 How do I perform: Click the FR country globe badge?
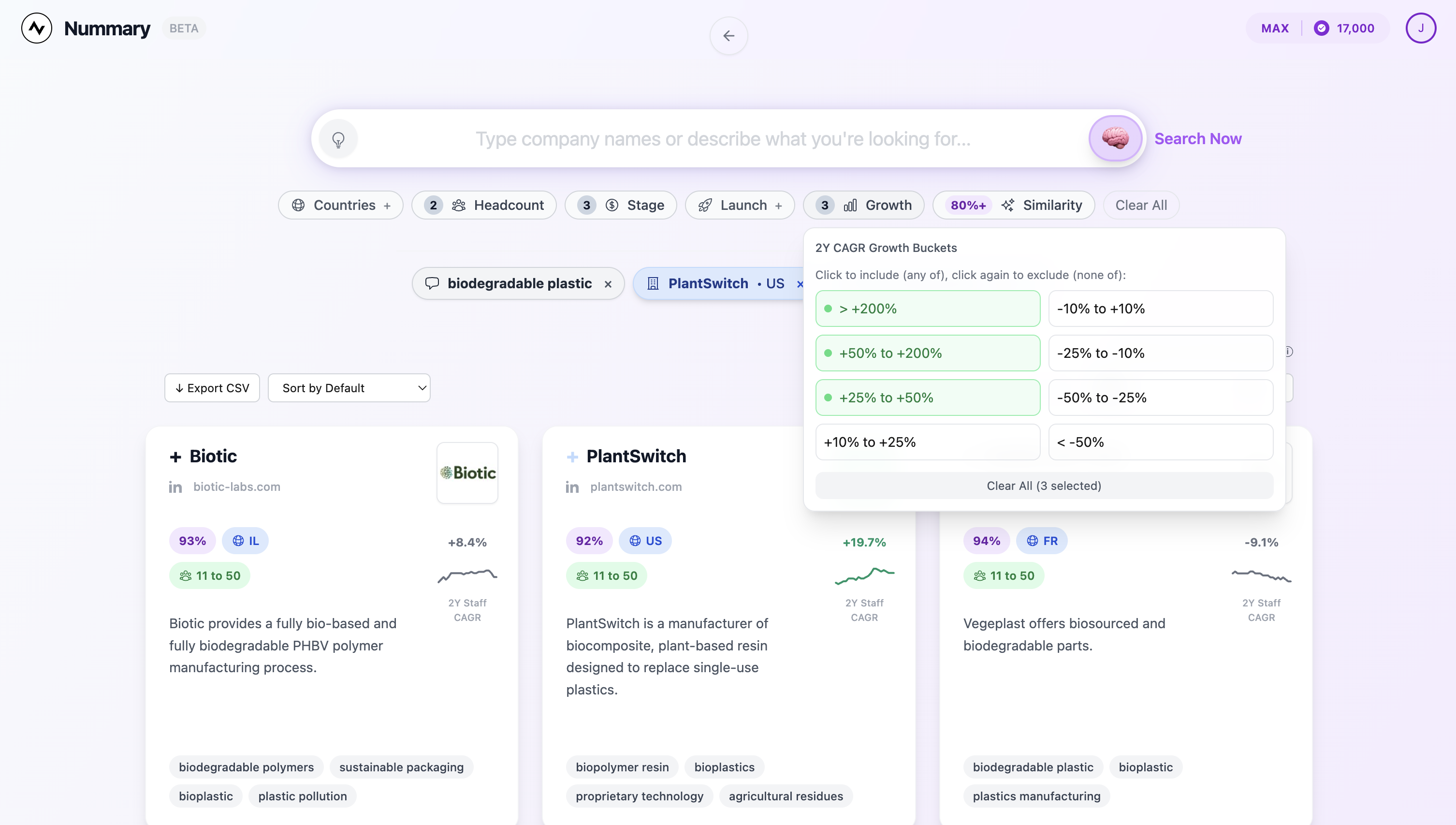pos(1041,541)
